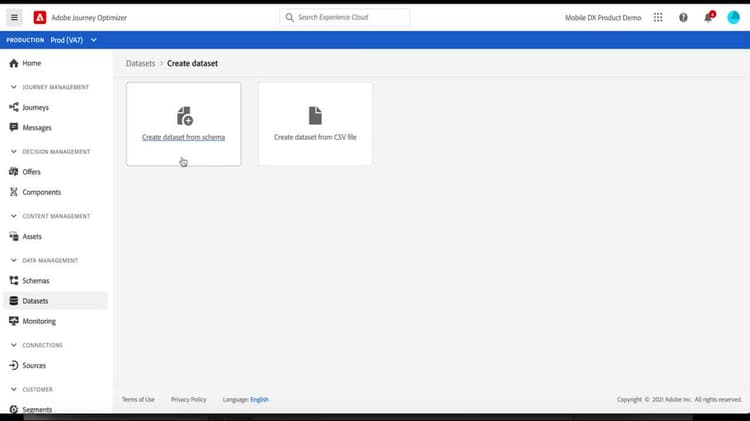
Task: Click Create dataset from schema link
Action: [183, 137]
